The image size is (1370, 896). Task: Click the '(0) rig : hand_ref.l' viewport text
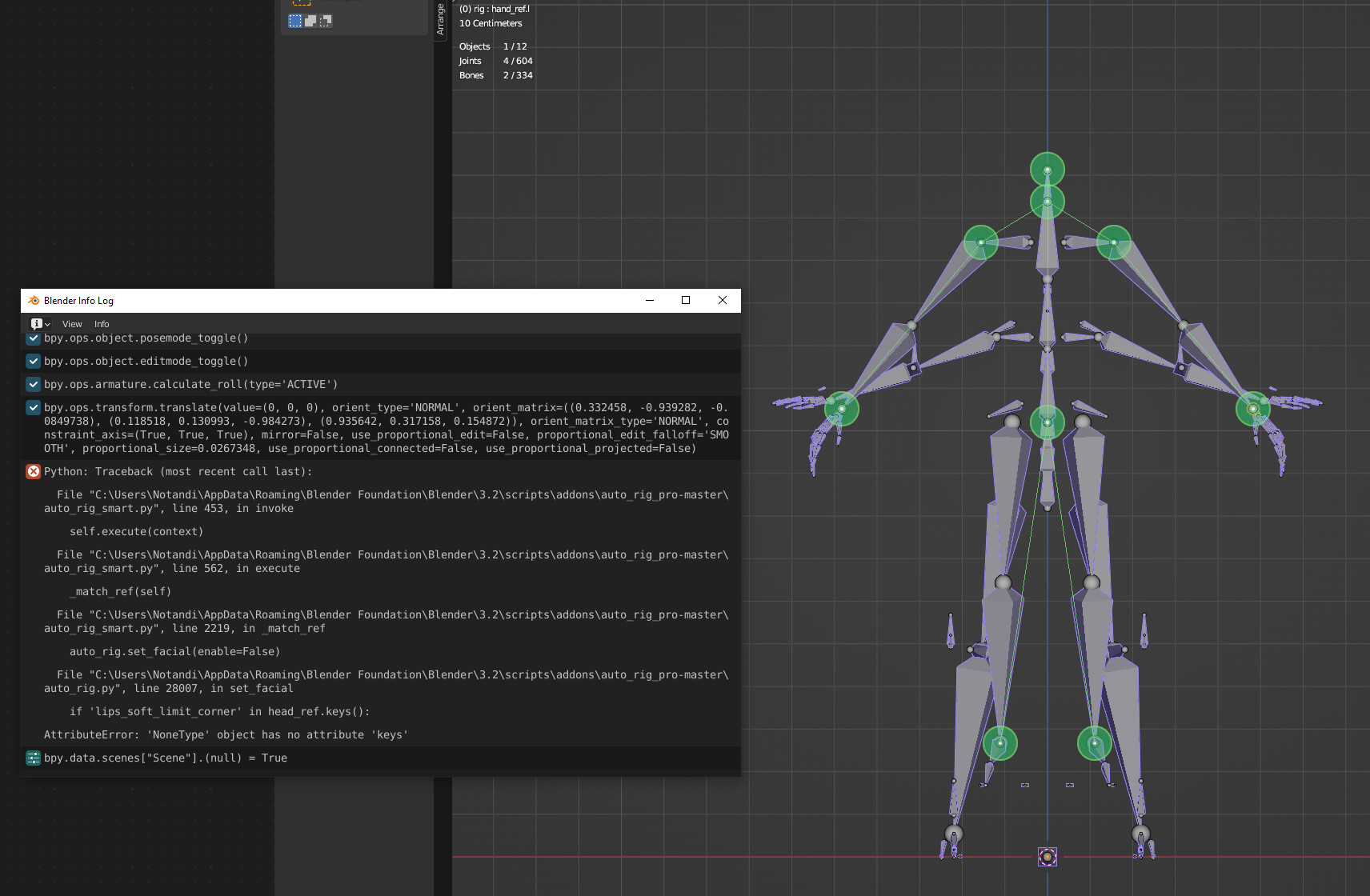(x=495, y=9)
